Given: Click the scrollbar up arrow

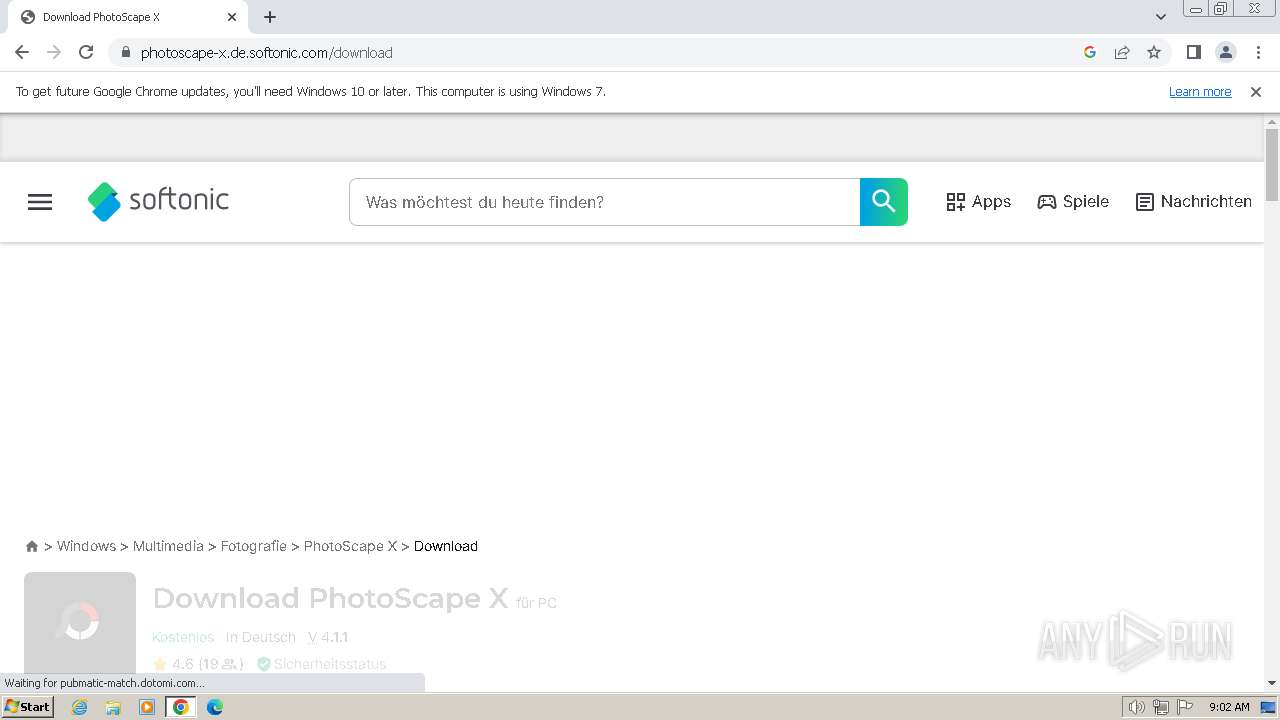Looking at the screenshot, I should [1272, 121].
